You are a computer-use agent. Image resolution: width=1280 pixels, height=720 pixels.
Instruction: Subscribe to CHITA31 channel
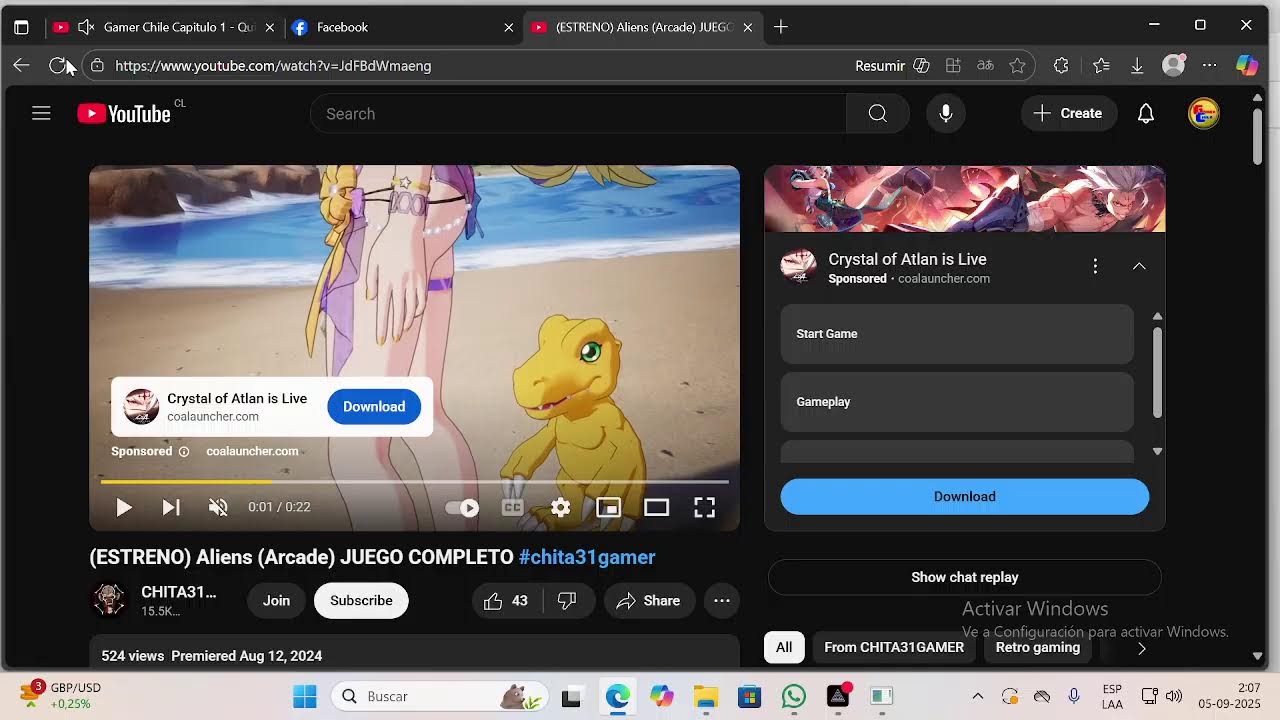(361, 601)
